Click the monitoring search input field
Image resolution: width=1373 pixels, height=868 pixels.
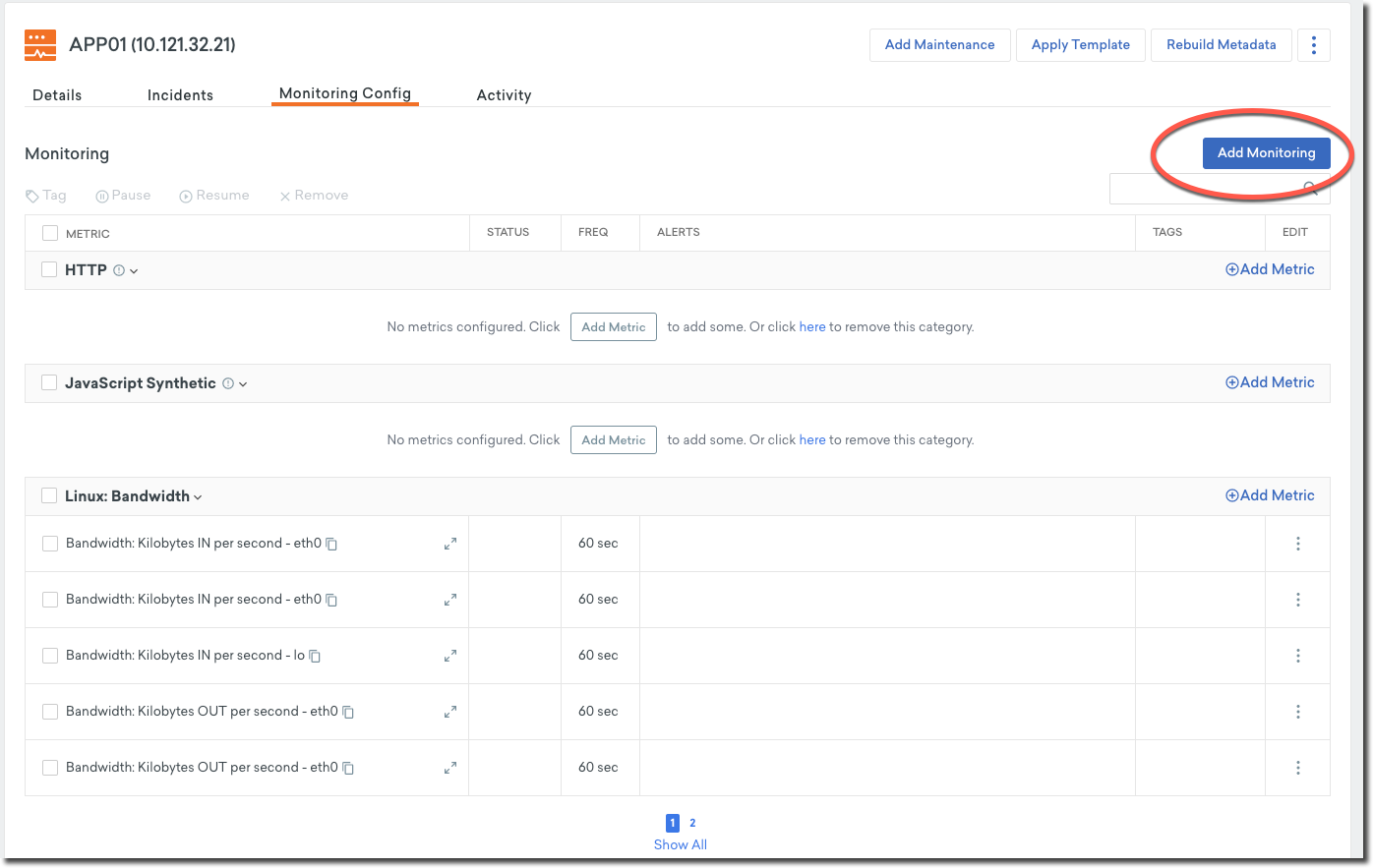[1205, 189]
